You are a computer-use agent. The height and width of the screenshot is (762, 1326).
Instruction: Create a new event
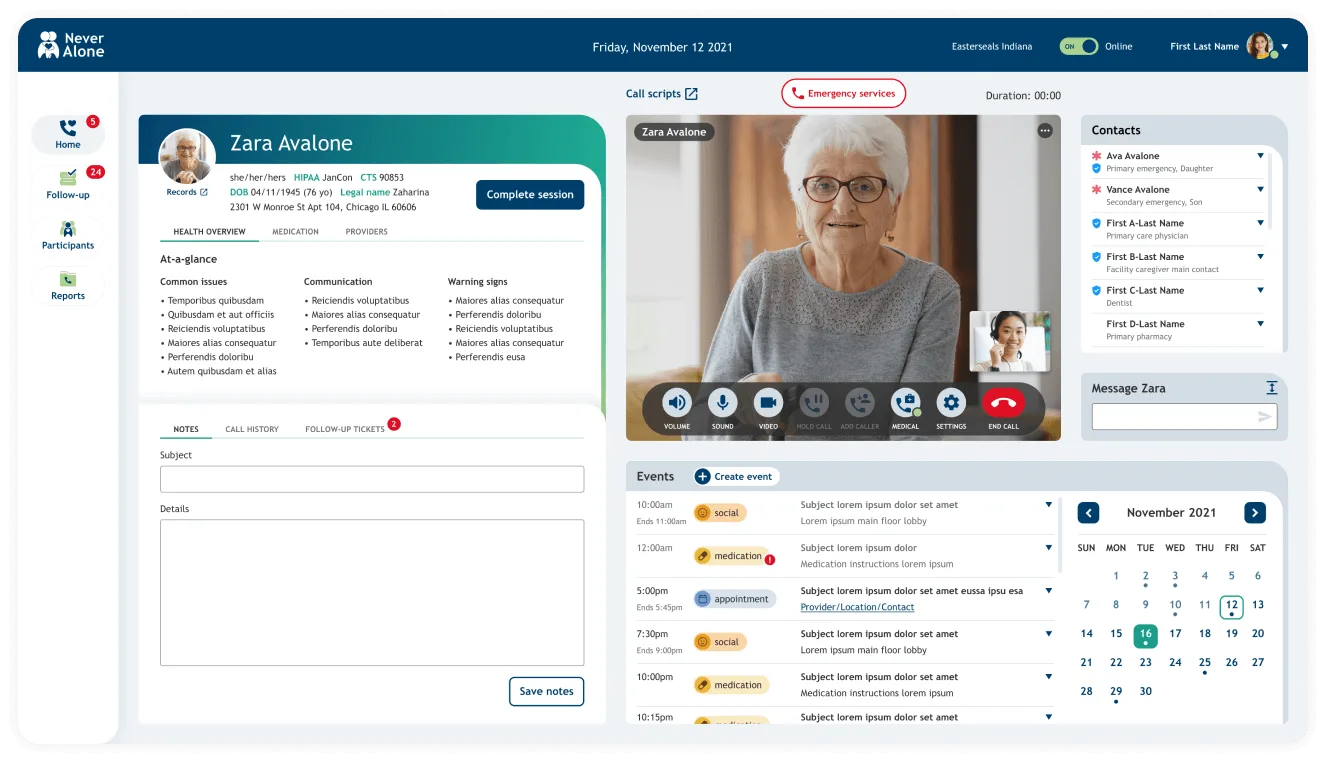[736, 476]
